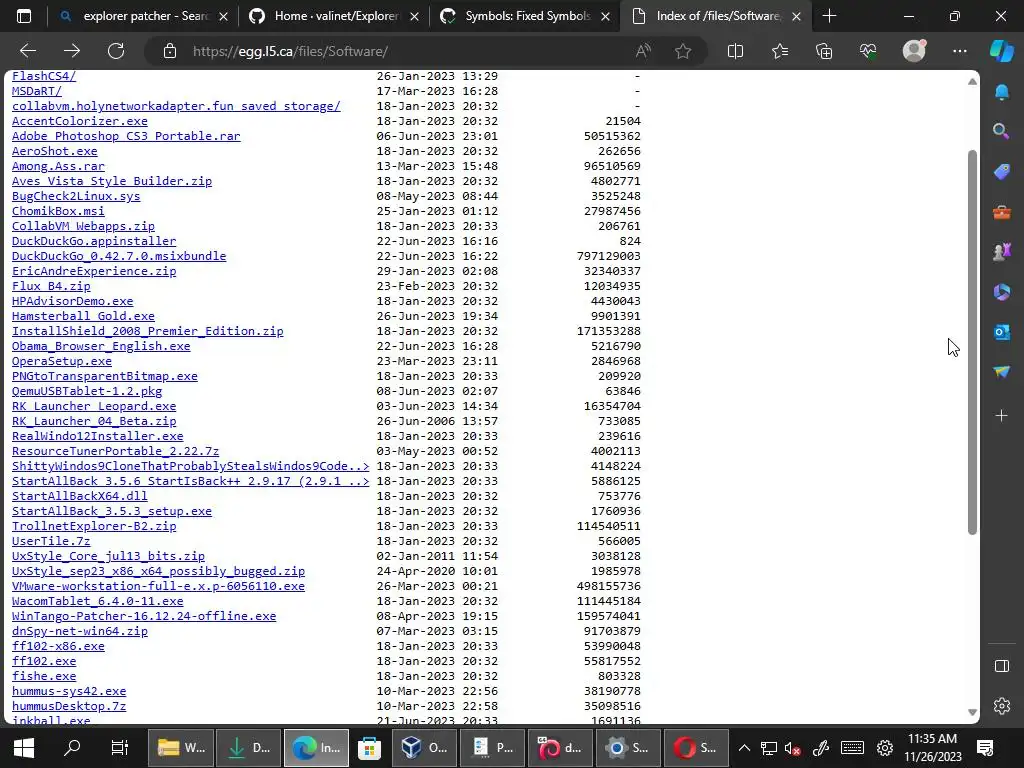The width and height of the screenshot is (1024, 768).
Task: Click the page vertical scrollbar thumb
Action: [972, 342]
